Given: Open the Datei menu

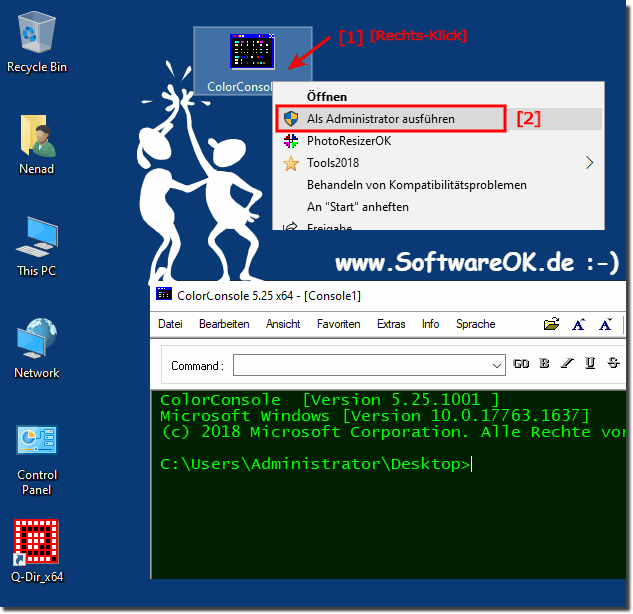Looking at the screenshot, I should point(170,324).
